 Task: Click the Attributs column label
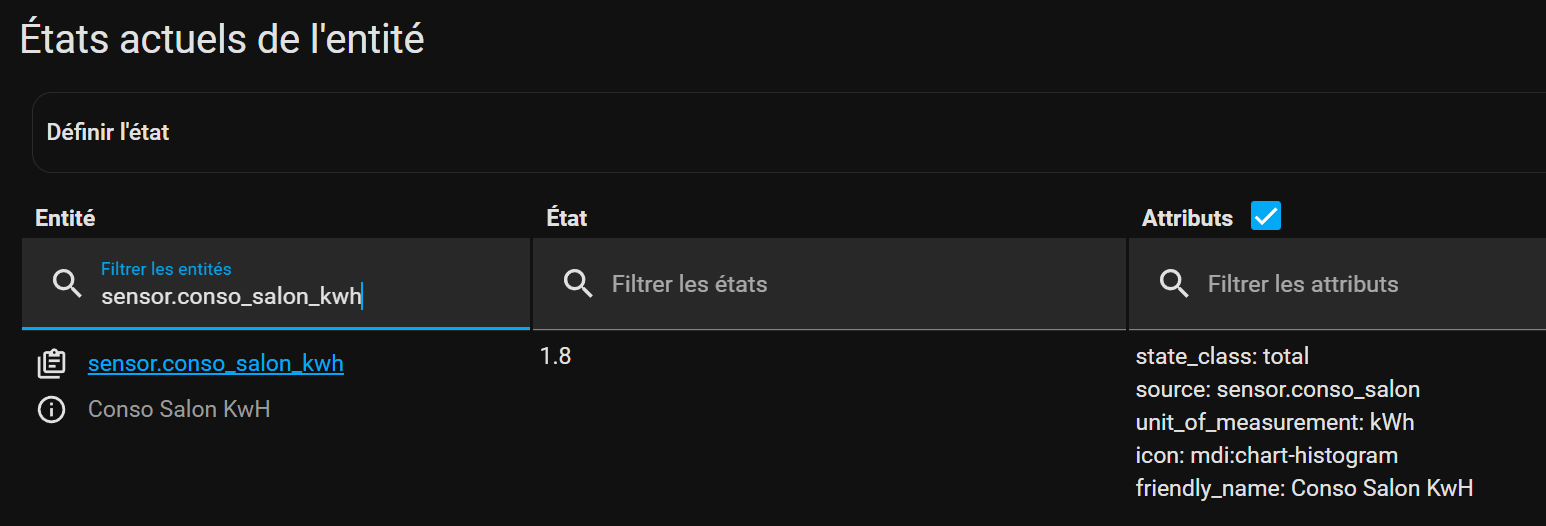point(1187,218)
